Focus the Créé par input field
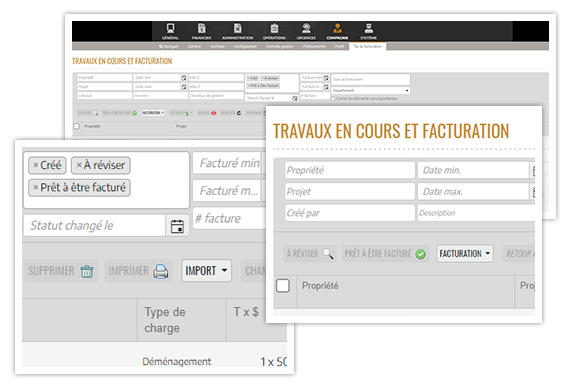Screen dimensions: 570x390 [x=350, y=213]
